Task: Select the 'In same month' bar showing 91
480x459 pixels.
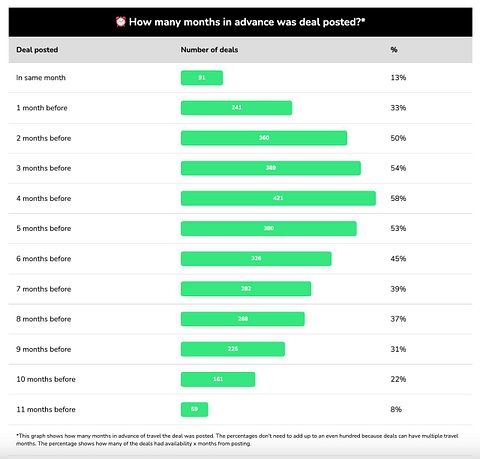Action: [x=202, y=78]
